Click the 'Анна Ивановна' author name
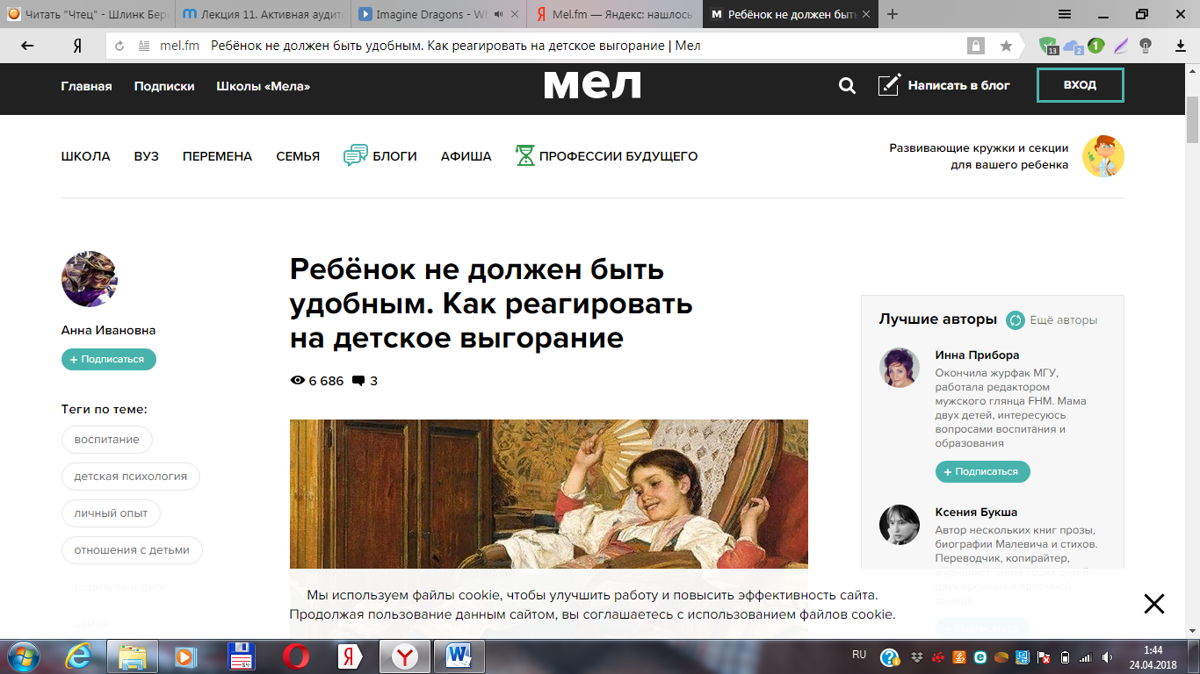This screenshot has height=674, width=1200. (x=108, y=330)
